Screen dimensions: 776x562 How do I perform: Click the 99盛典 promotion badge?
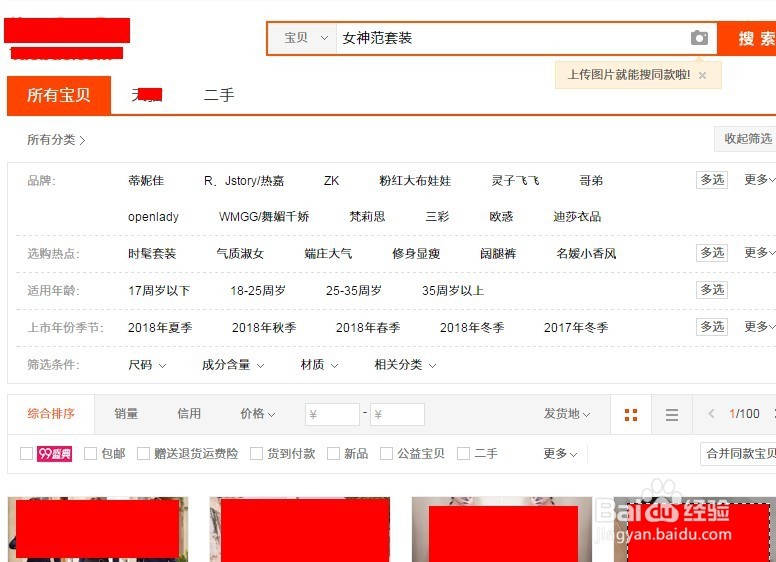54,454
